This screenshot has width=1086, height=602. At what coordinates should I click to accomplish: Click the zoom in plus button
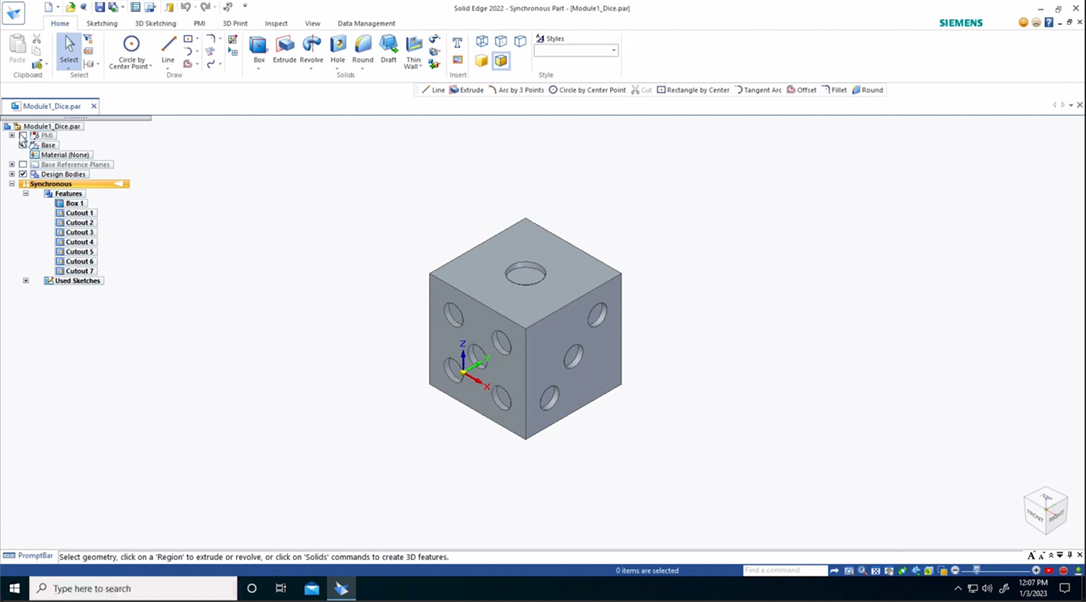click(x=1036, y=571)
